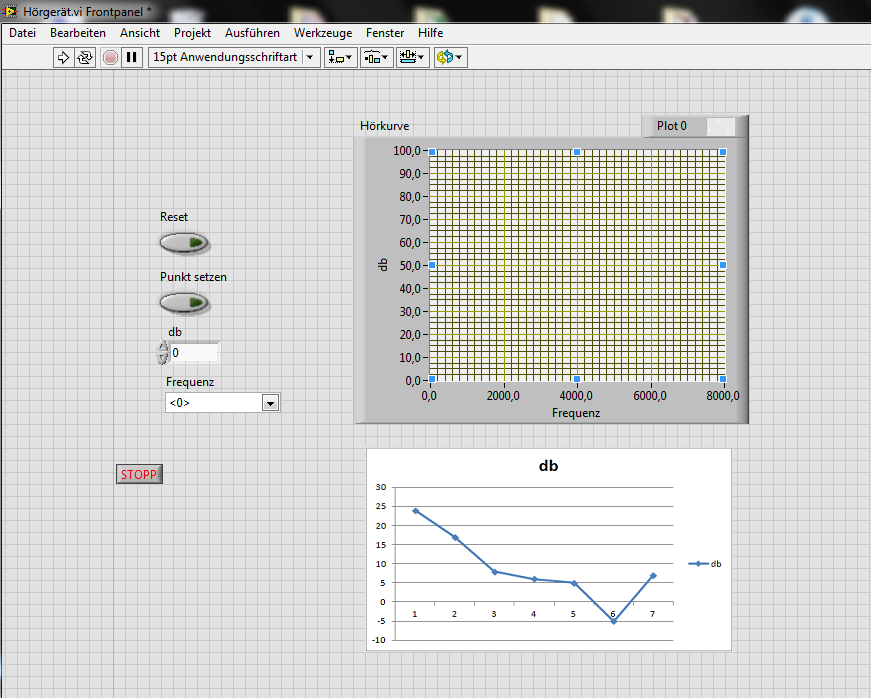Open the Hilfe menu
This screenshot has width=871, height=698.
[431, 33]
